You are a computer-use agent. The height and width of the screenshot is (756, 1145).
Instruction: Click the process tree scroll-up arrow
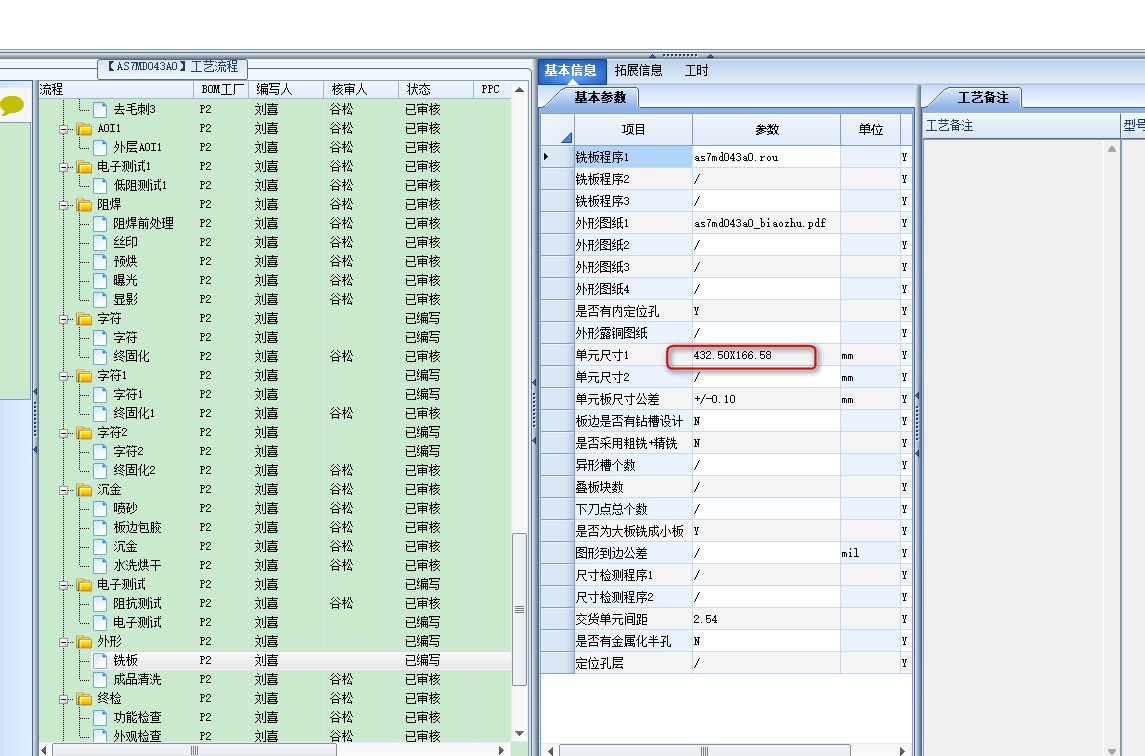tap(519, 90)
